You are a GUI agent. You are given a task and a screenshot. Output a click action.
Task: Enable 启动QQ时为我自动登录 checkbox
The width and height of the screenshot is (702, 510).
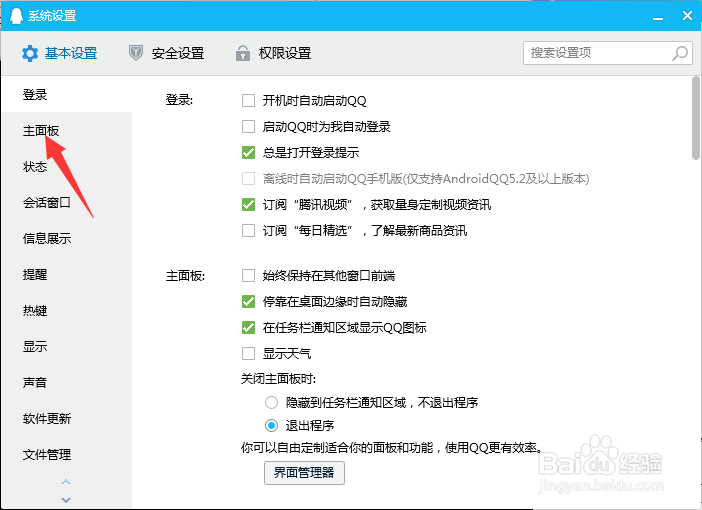248,126
